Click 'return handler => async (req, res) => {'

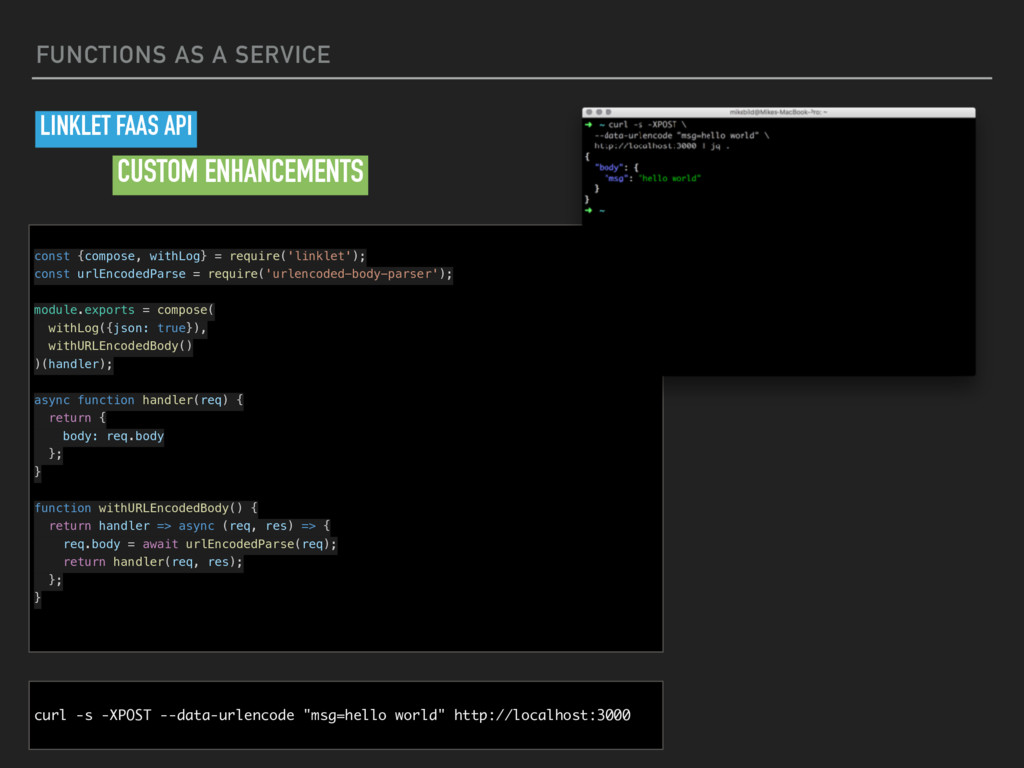[189, 526]
